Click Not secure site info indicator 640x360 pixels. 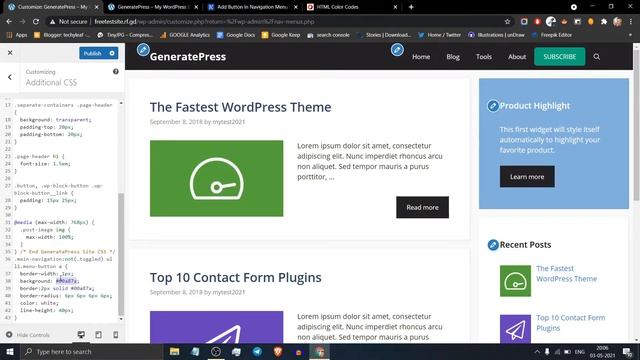click(x=68, y=22)
